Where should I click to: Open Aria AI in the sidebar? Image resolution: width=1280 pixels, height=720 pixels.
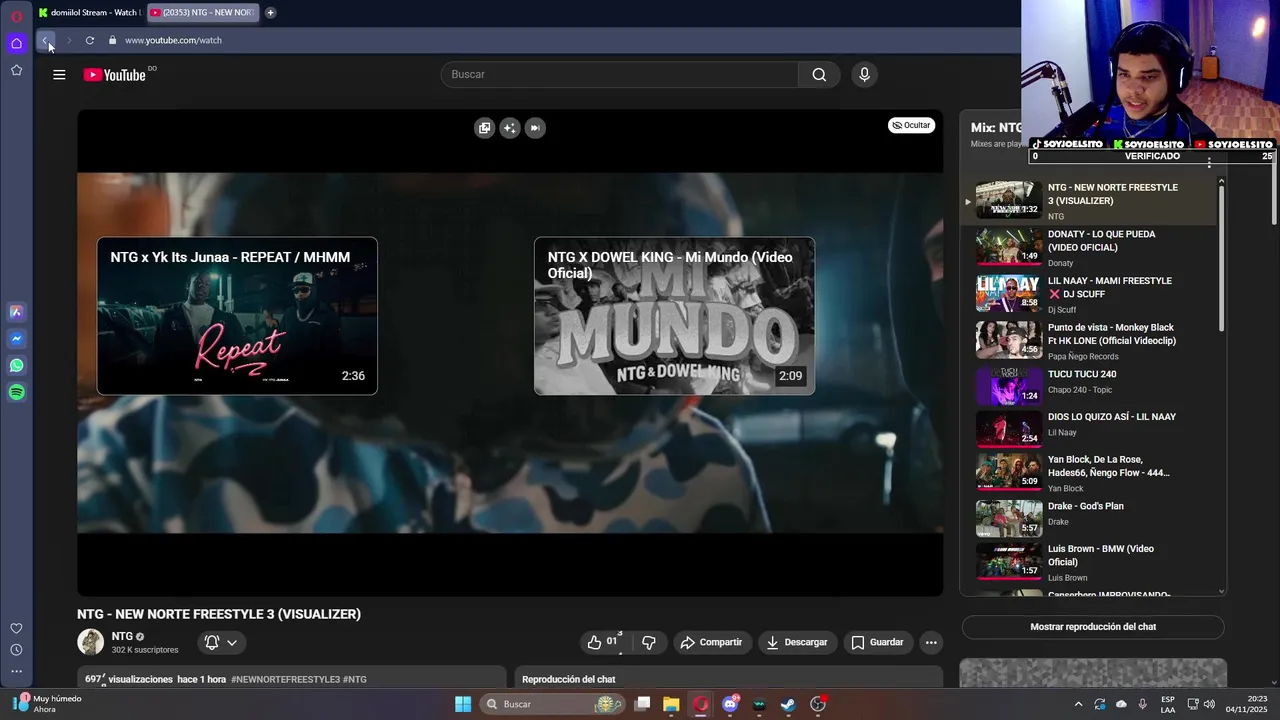[16, 312]
